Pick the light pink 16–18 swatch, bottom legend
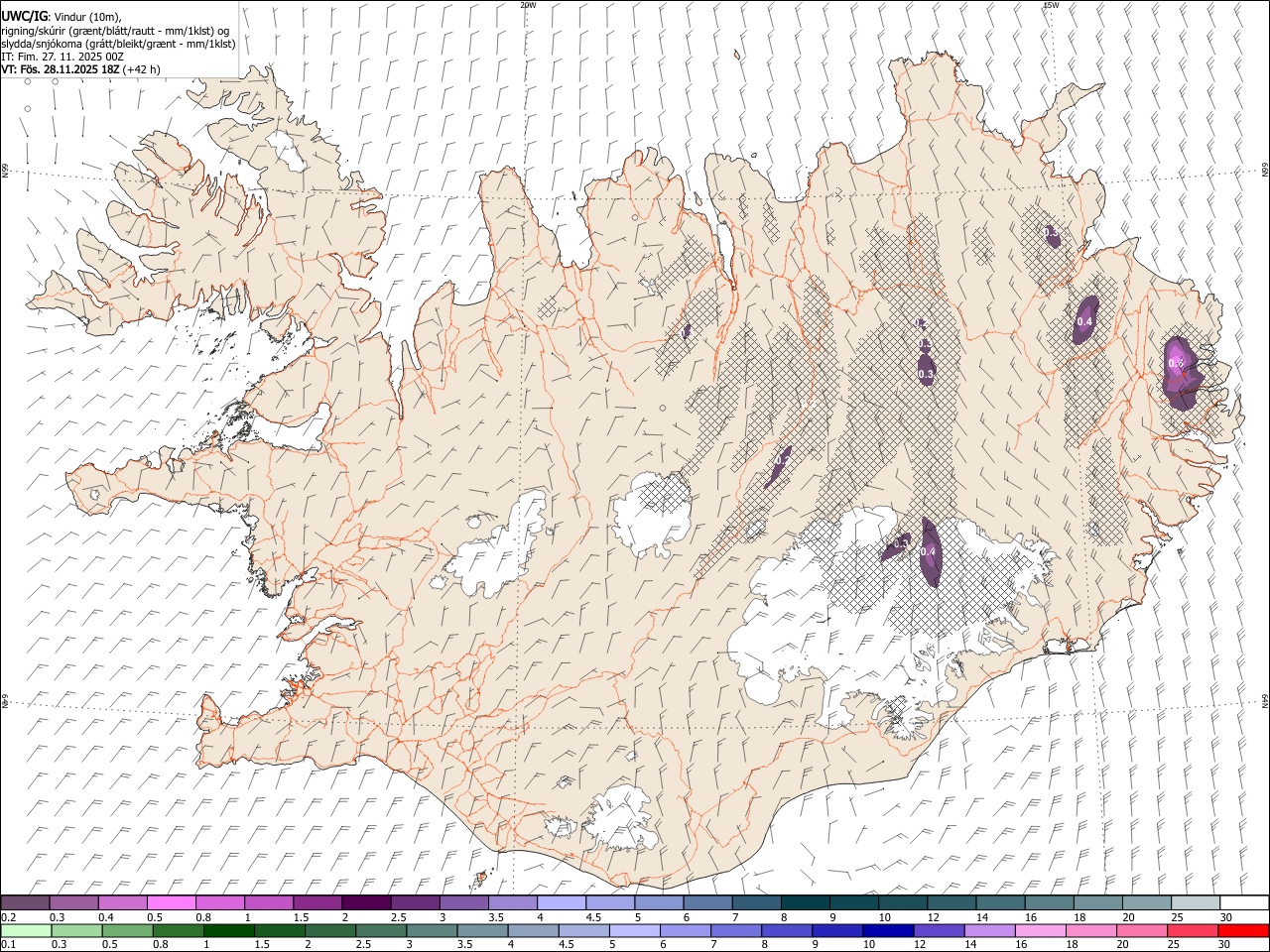 (1041, 930)
